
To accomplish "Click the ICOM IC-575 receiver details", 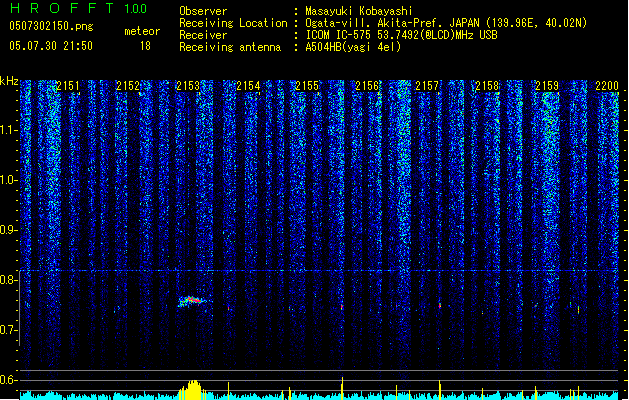I will tap(402, 35).
